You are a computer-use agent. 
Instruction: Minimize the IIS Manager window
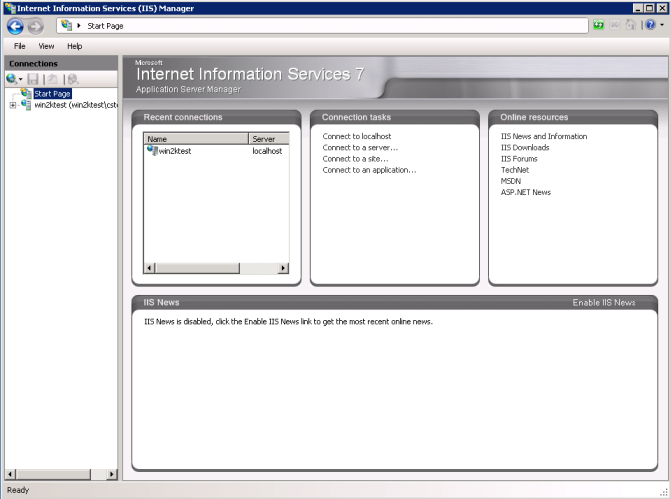coord(638,8)
